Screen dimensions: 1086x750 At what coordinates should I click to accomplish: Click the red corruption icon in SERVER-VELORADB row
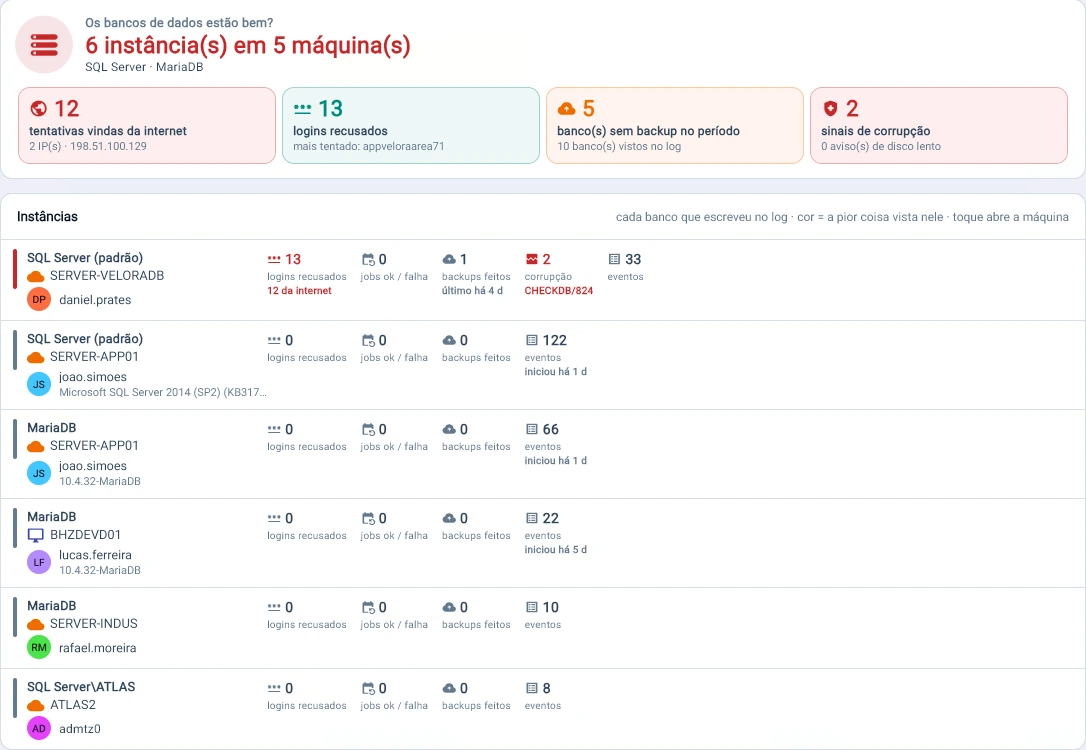(x=531, y=260)
